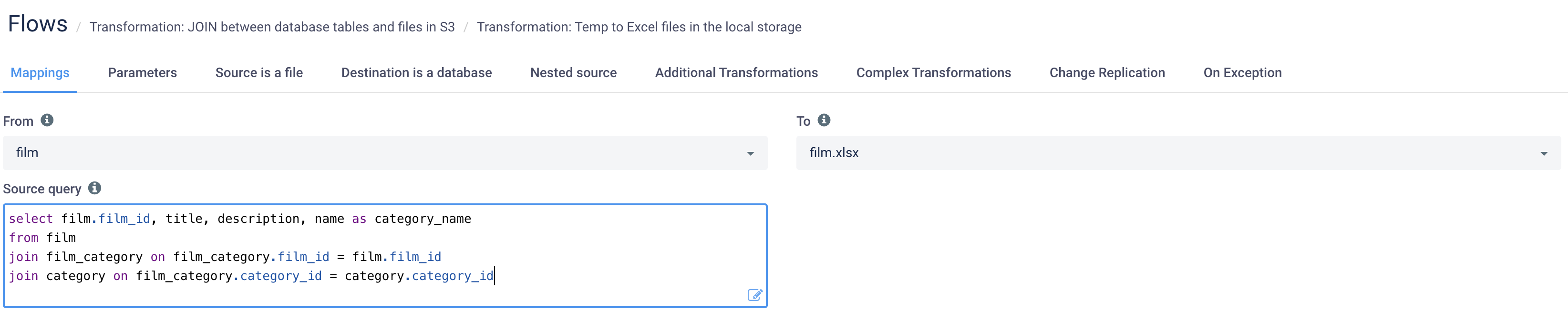This screenshot has width=1568, height=321.
Task: Click the Source query info icon
Action: click(x=94, y=189)
